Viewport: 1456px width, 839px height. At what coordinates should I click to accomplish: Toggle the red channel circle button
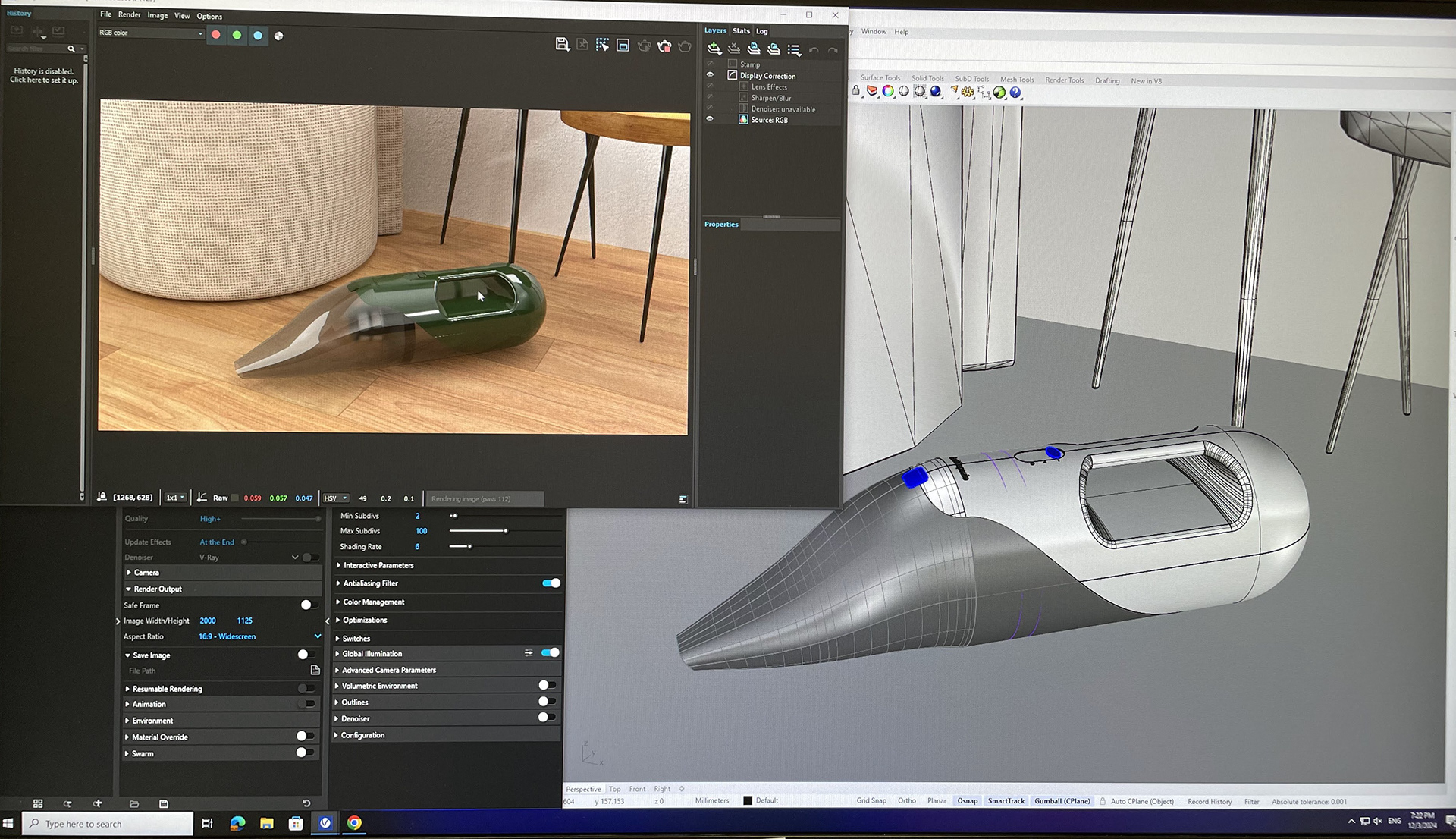click(x=216, y=35)
